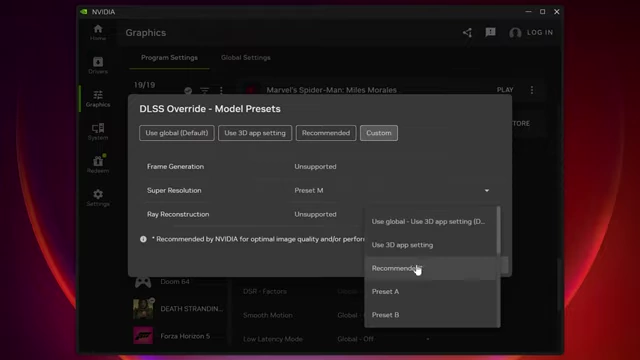Select the Custom preset button
The image size is (640, 360).
[379, 133]
